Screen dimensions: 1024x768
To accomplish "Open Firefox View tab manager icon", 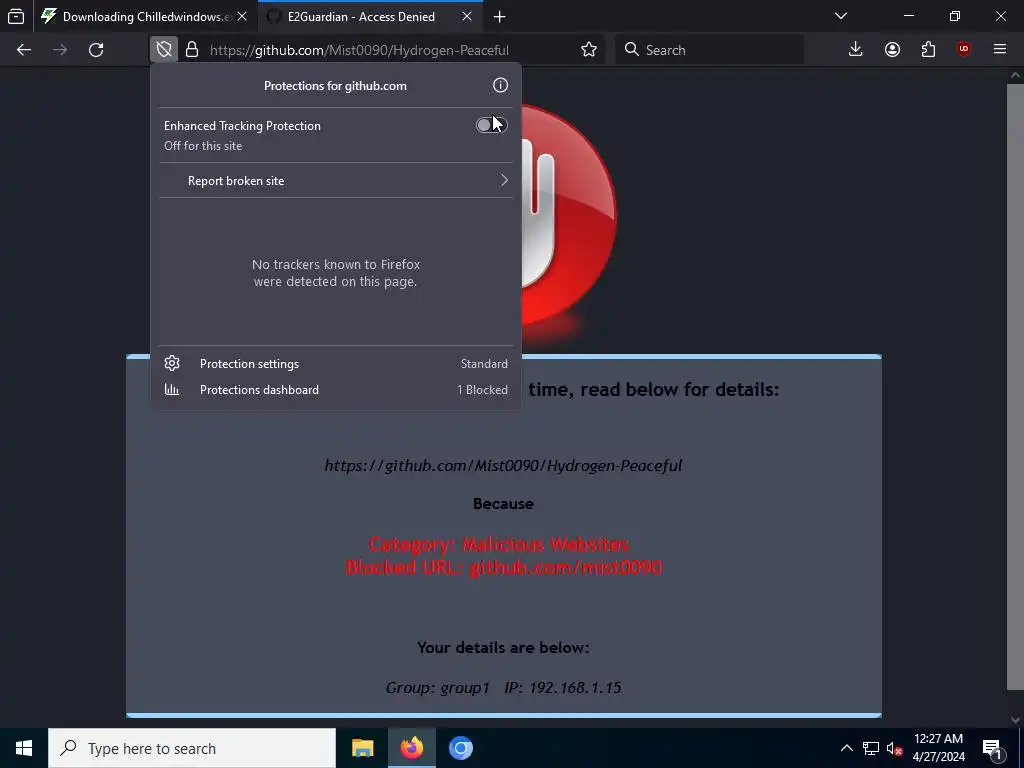I will click(16, 16).
